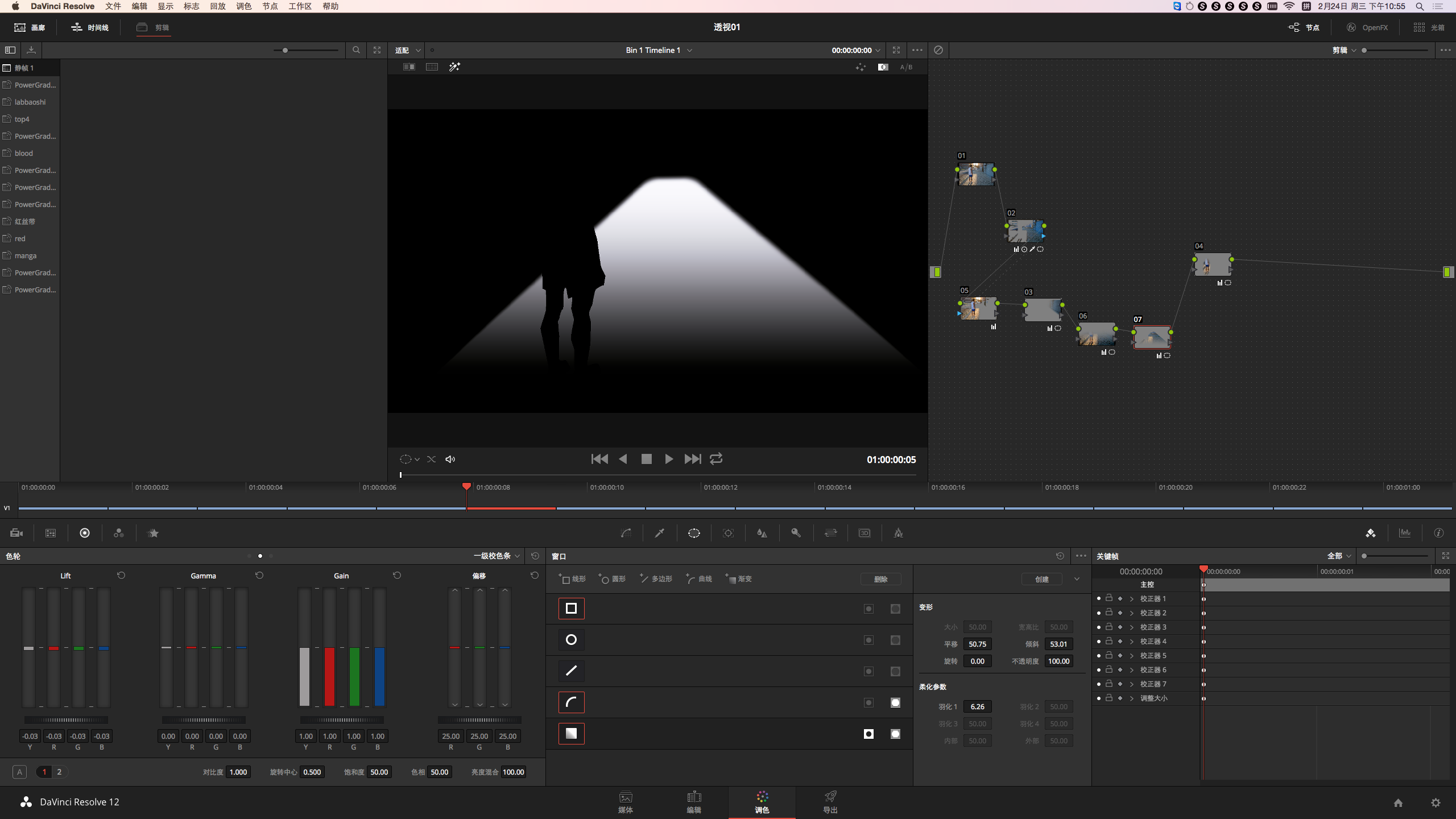Switch to the 导出 page tab
Image resolution: width=1456 pixels, height=819 pixels.
point(830,802)
